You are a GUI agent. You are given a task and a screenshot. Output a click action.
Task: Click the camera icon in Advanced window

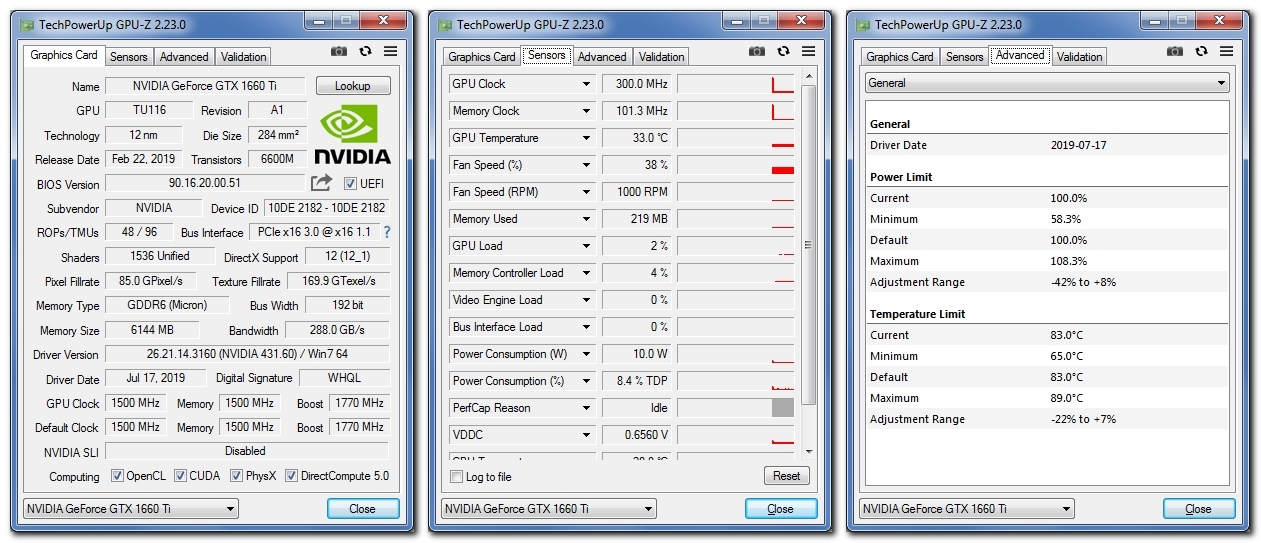1175,51
